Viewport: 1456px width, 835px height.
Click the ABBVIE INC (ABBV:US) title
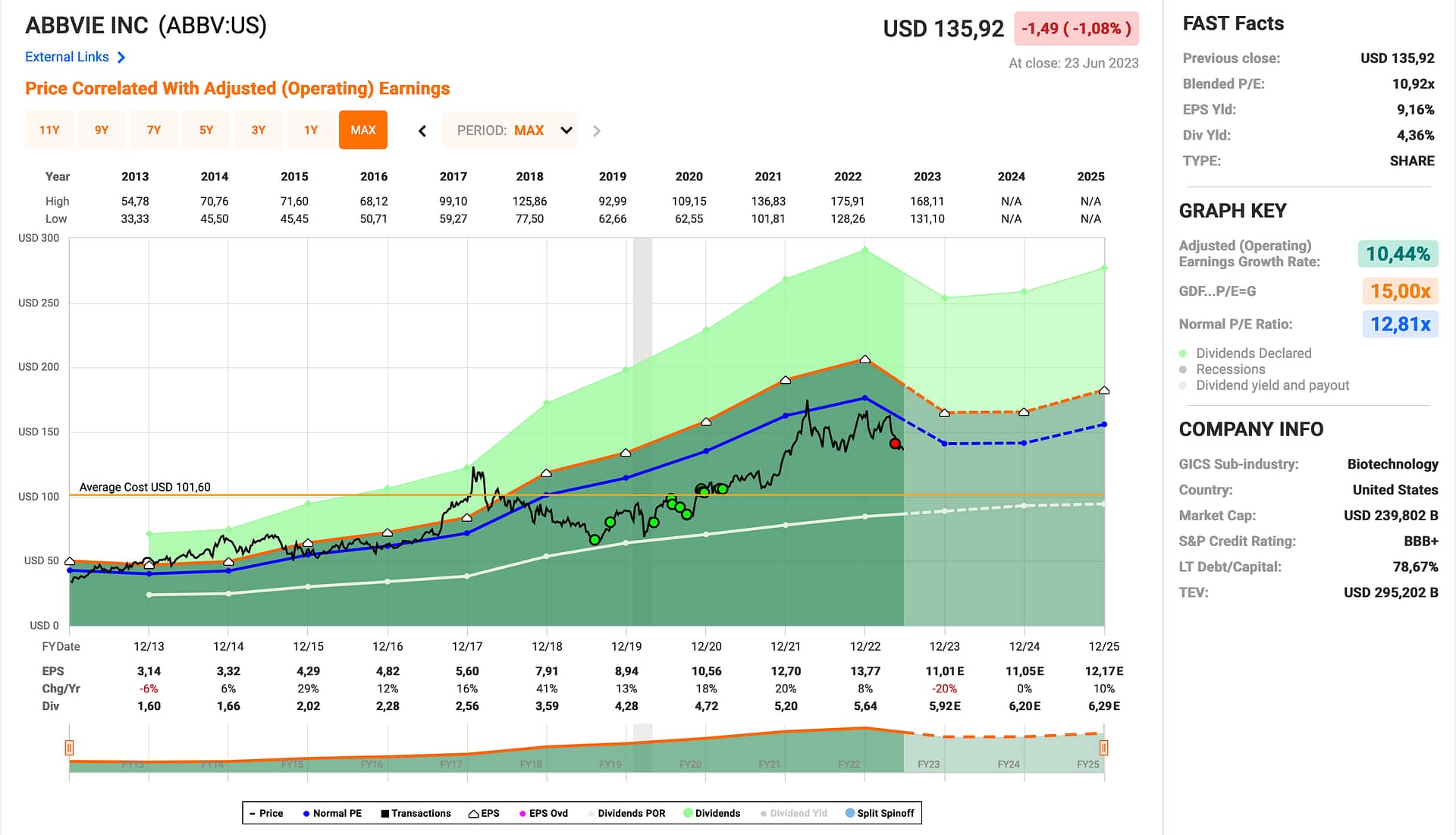coord(146,25)
